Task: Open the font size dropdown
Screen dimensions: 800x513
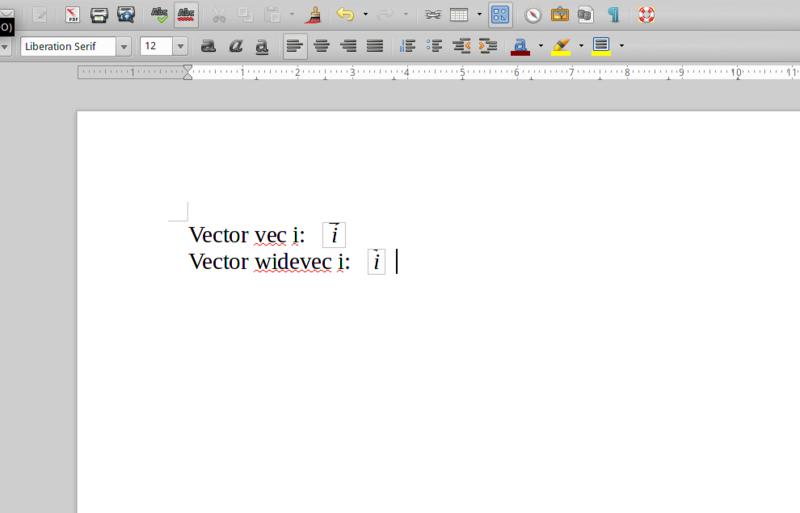Action: [180, 46]
